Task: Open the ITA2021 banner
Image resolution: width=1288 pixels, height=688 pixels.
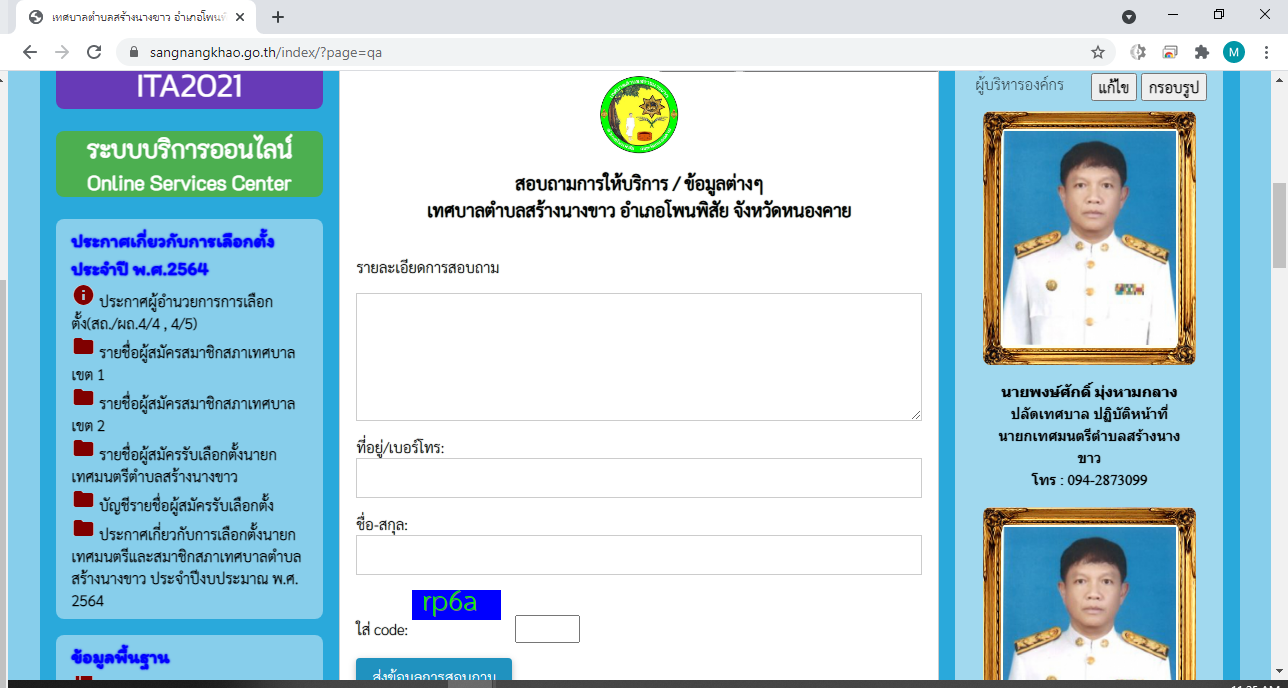Action: (x=189, y=89)
